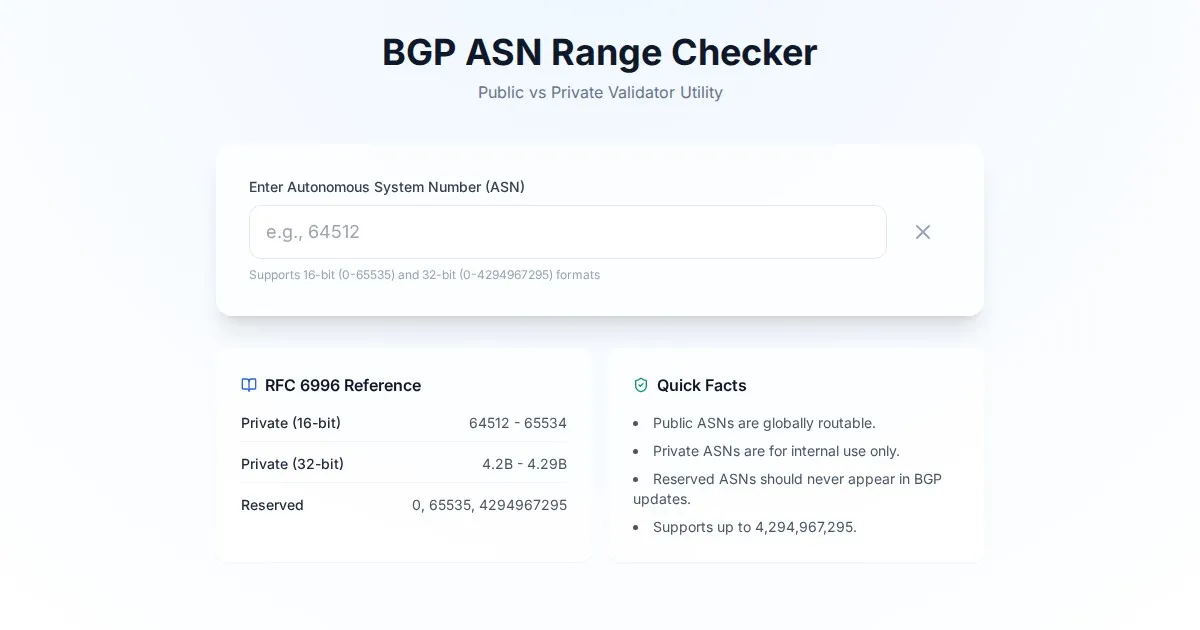This screenshot has height=630, width=1200.
Task: Click the 'Supports up to 4,294,967,295' fact
Action: (x=754, y=527)
